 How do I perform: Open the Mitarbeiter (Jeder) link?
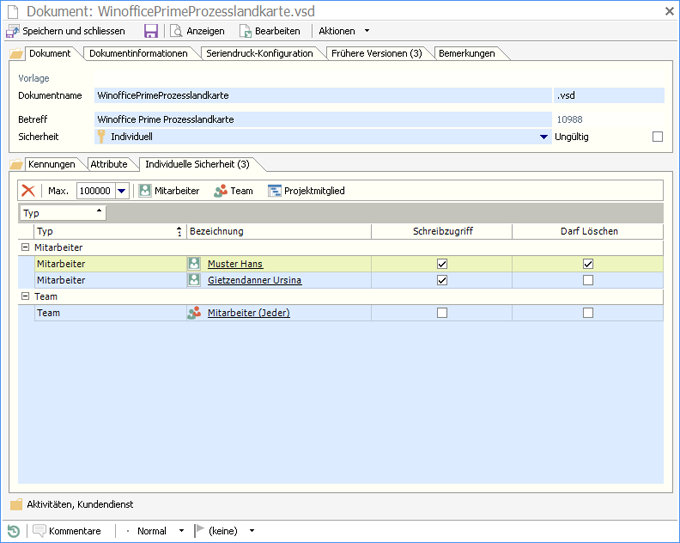click(248, 313)
